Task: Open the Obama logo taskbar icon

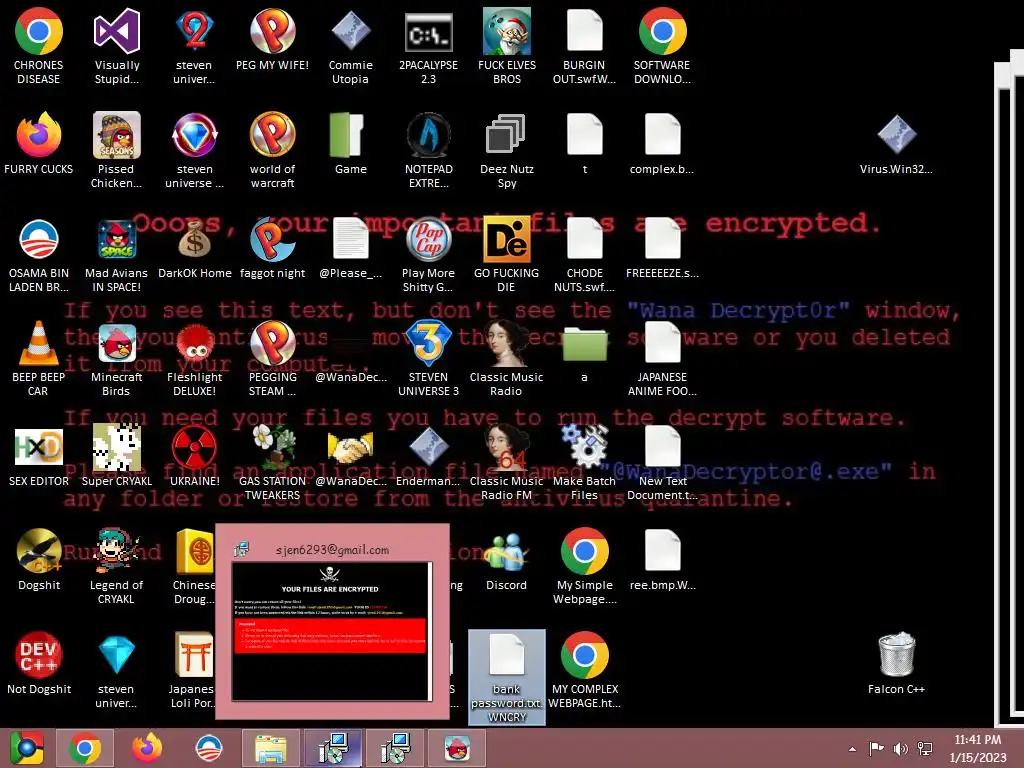Action: click(209, 748)
